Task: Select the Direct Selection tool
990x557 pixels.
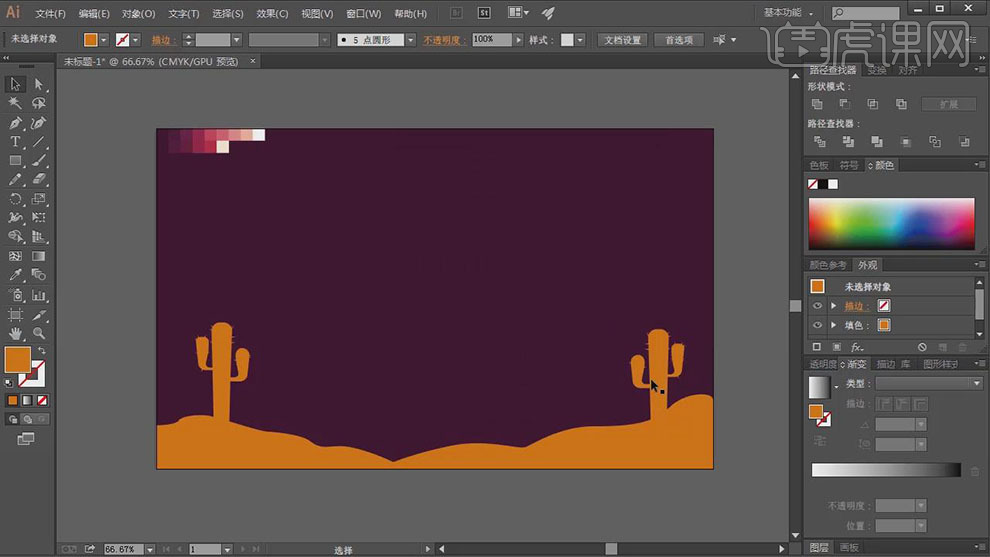Action: click(39, 85)
